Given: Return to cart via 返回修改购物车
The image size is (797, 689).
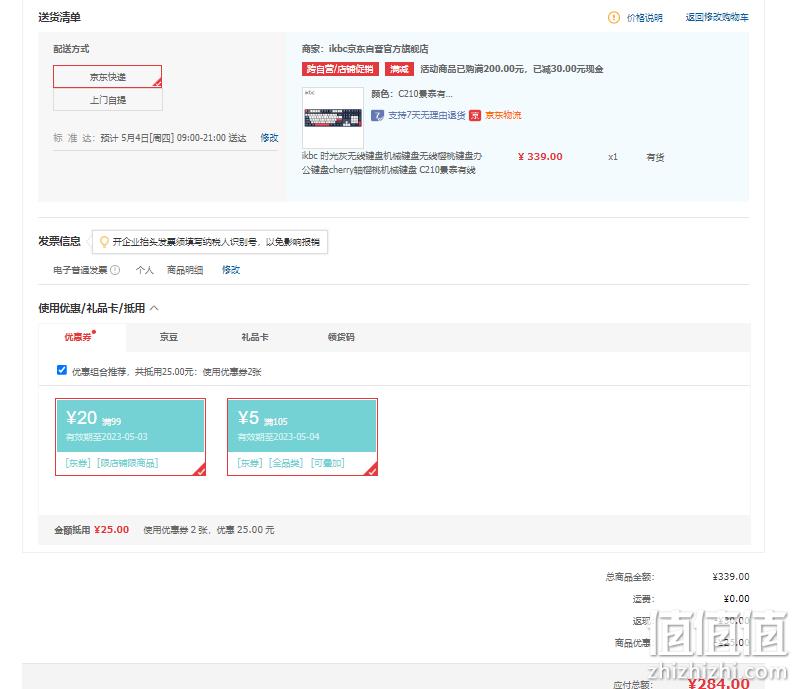Looking at the screenshot, I should click(717, 17).
